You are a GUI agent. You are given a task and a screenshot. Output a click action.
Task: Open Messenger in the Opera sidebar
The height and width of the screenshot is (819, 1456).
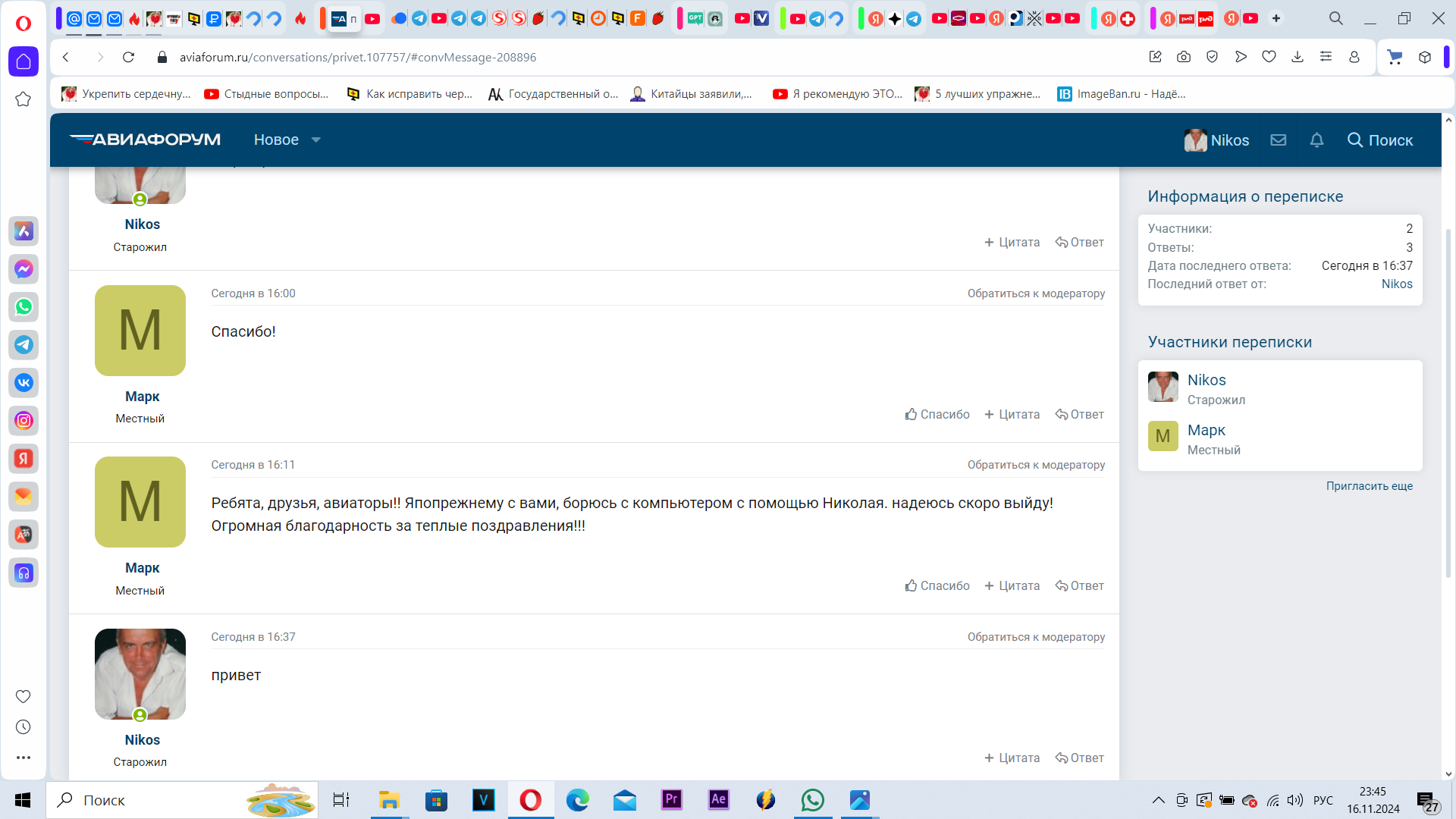tap(24, 268)
